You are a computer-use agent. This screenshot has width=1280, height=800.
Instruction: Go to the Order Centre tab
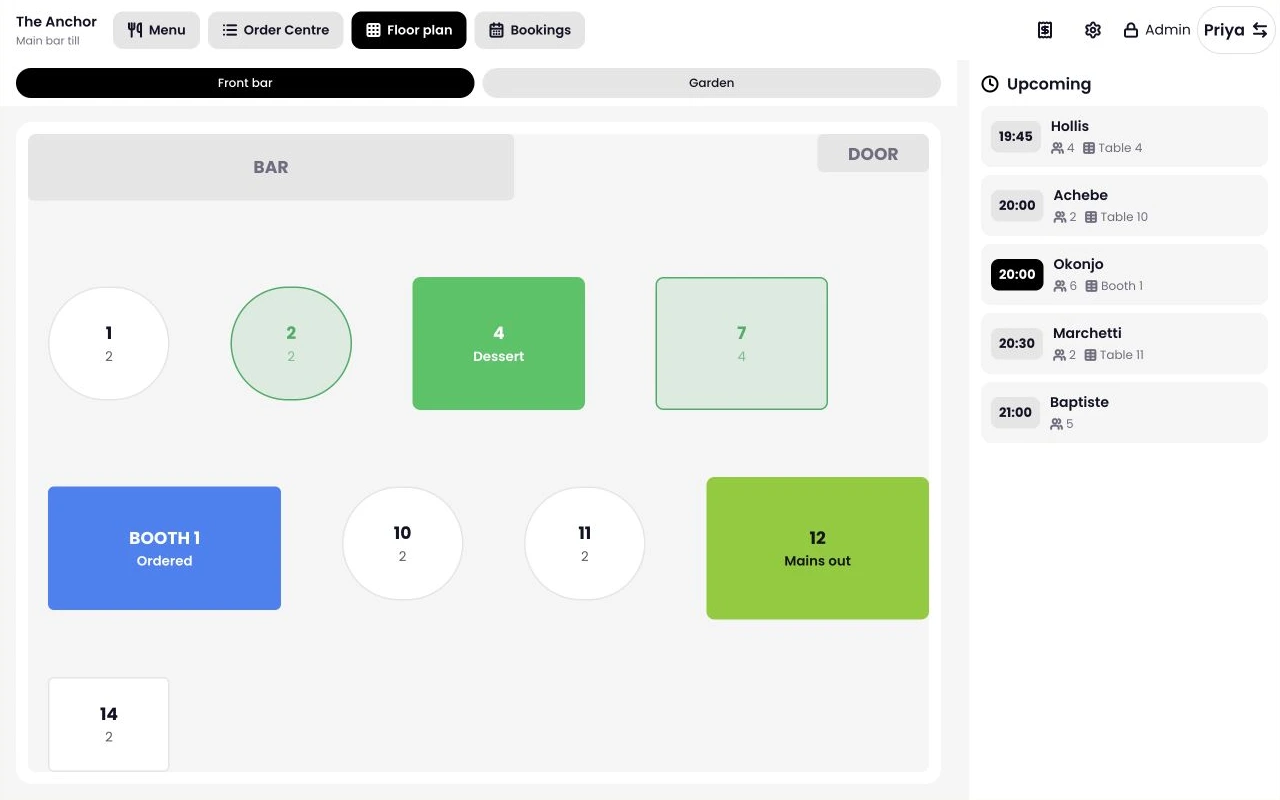pyautogui.click(x=275, y=30)
